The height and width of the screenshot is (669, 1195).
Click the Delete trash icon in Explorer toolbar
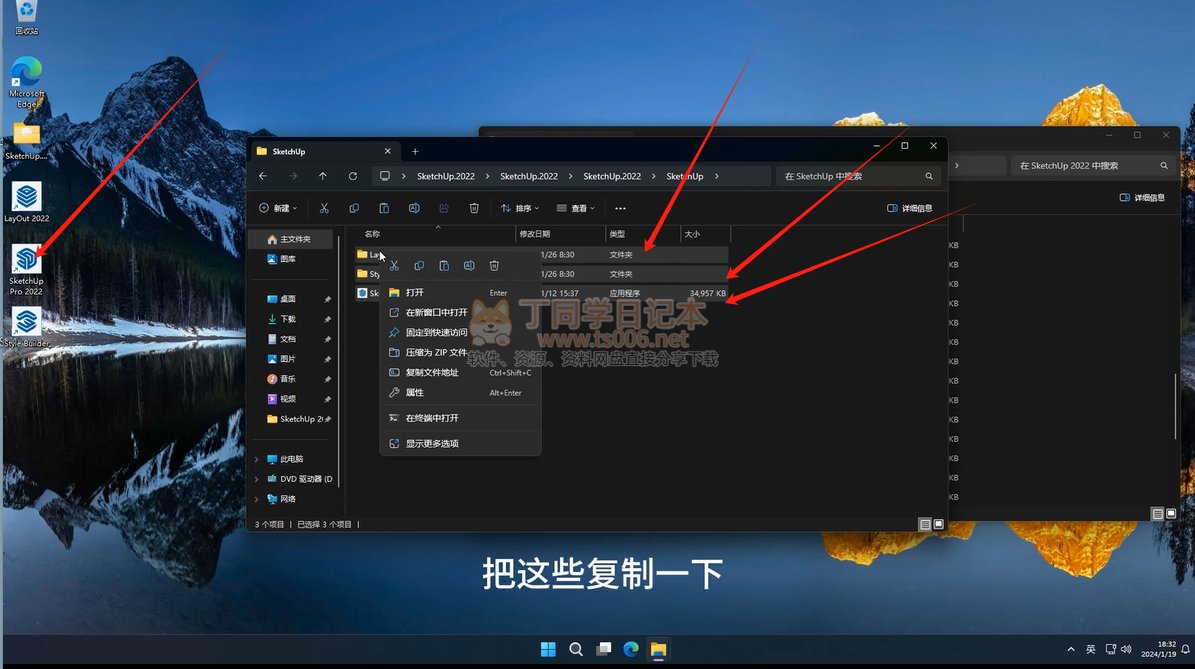pyautogui.click(x=474, y=208)
